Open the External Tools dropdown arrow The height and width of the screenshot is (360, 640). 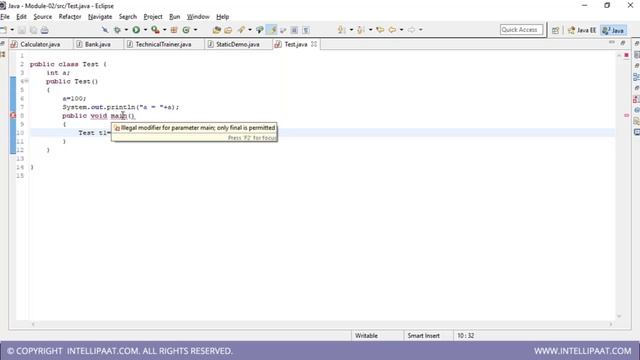164,30
